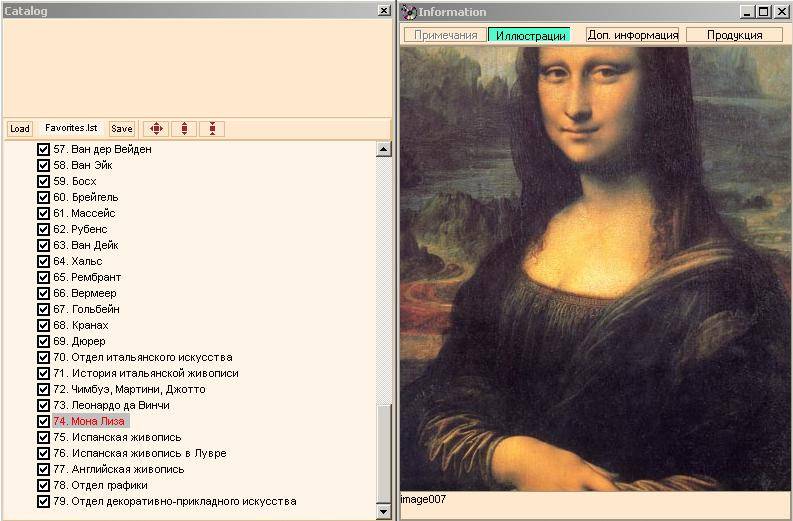
Task: Toggle the 74. Мона Лиза checkbox
Action: (x=43, y=421)
